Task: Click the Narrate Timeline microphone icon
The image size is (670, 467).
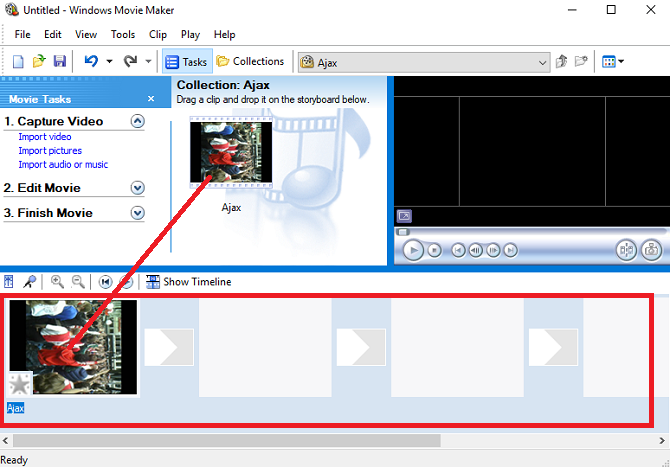Action: click(x=29, y=282)
